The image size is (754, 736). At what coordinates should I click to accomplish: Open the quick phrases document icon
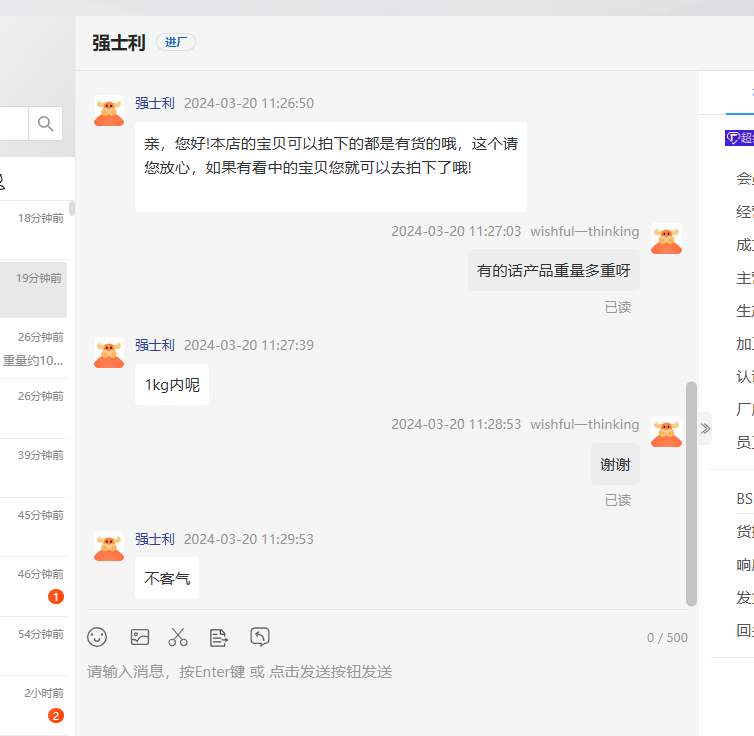tap(219, 637)
